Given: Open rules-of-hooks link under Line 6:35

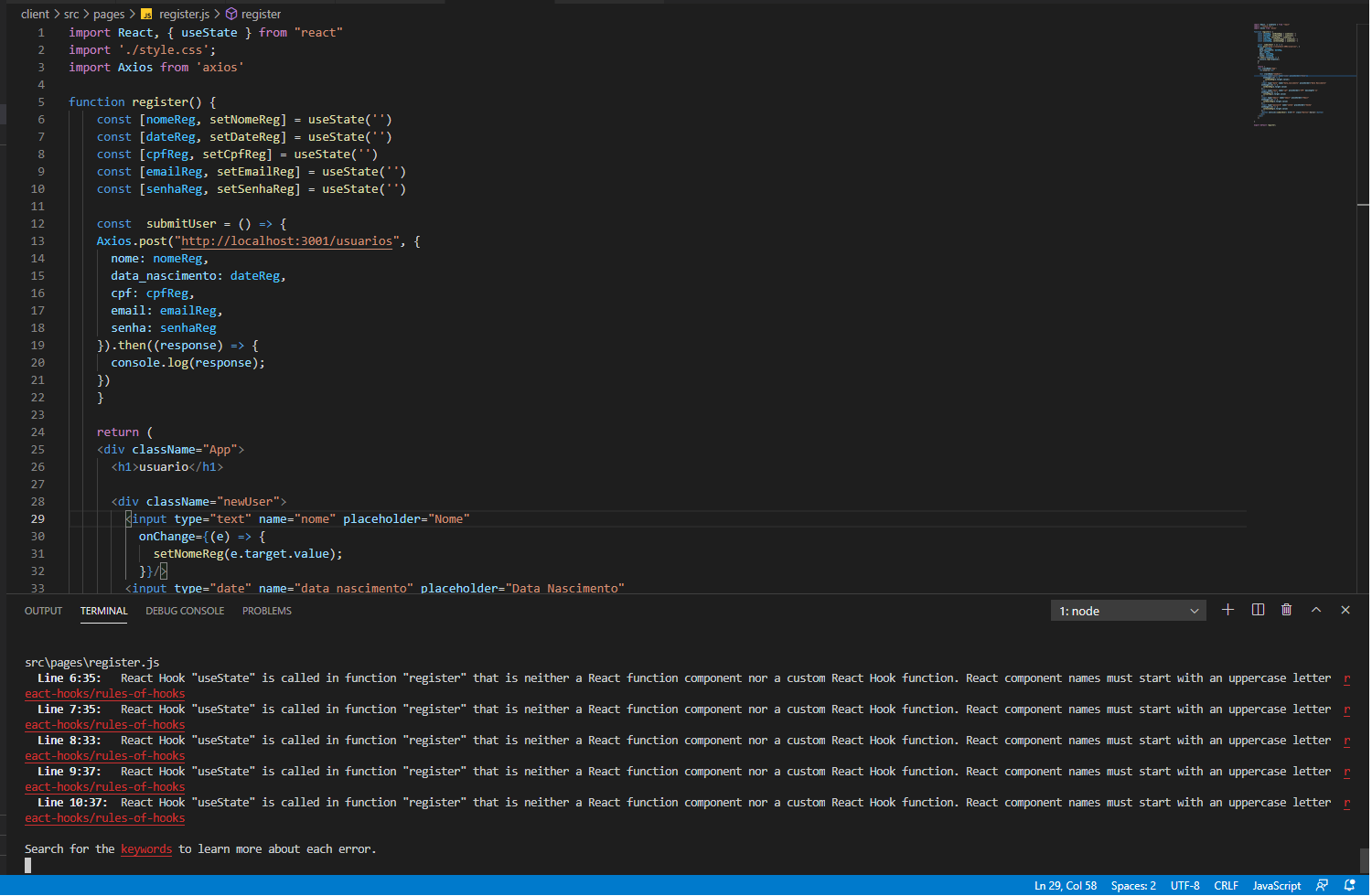Looking at the screenshot, I should point(104,694).
